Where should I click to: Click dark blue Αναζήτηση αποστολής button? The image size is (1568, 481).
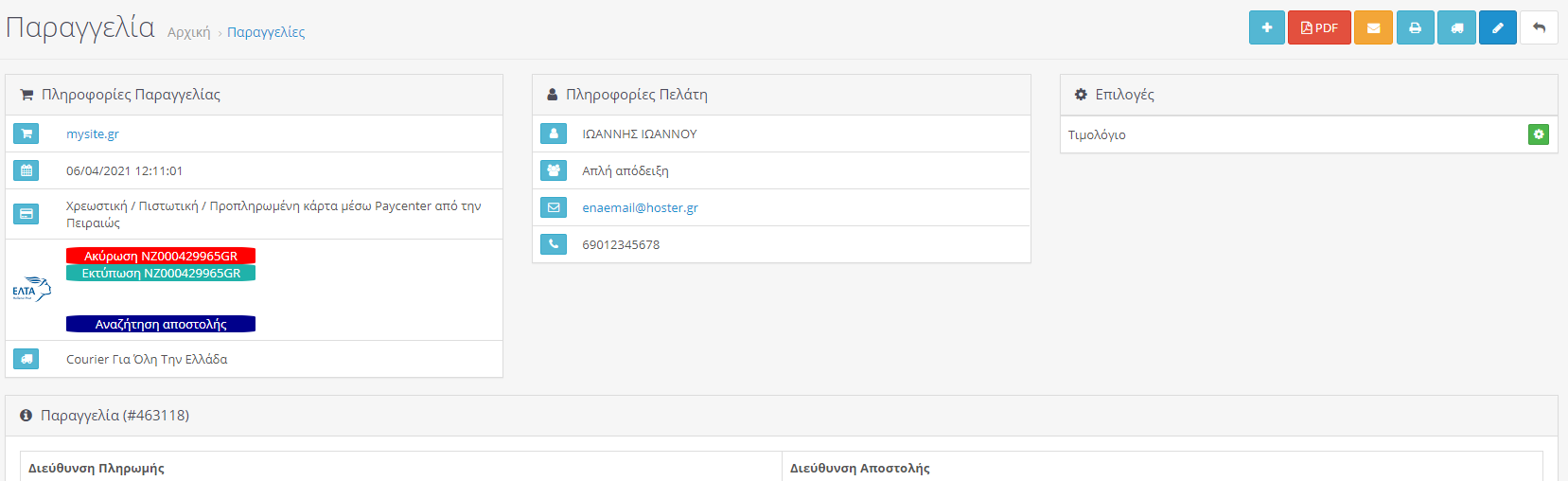[x=161, y=324]
